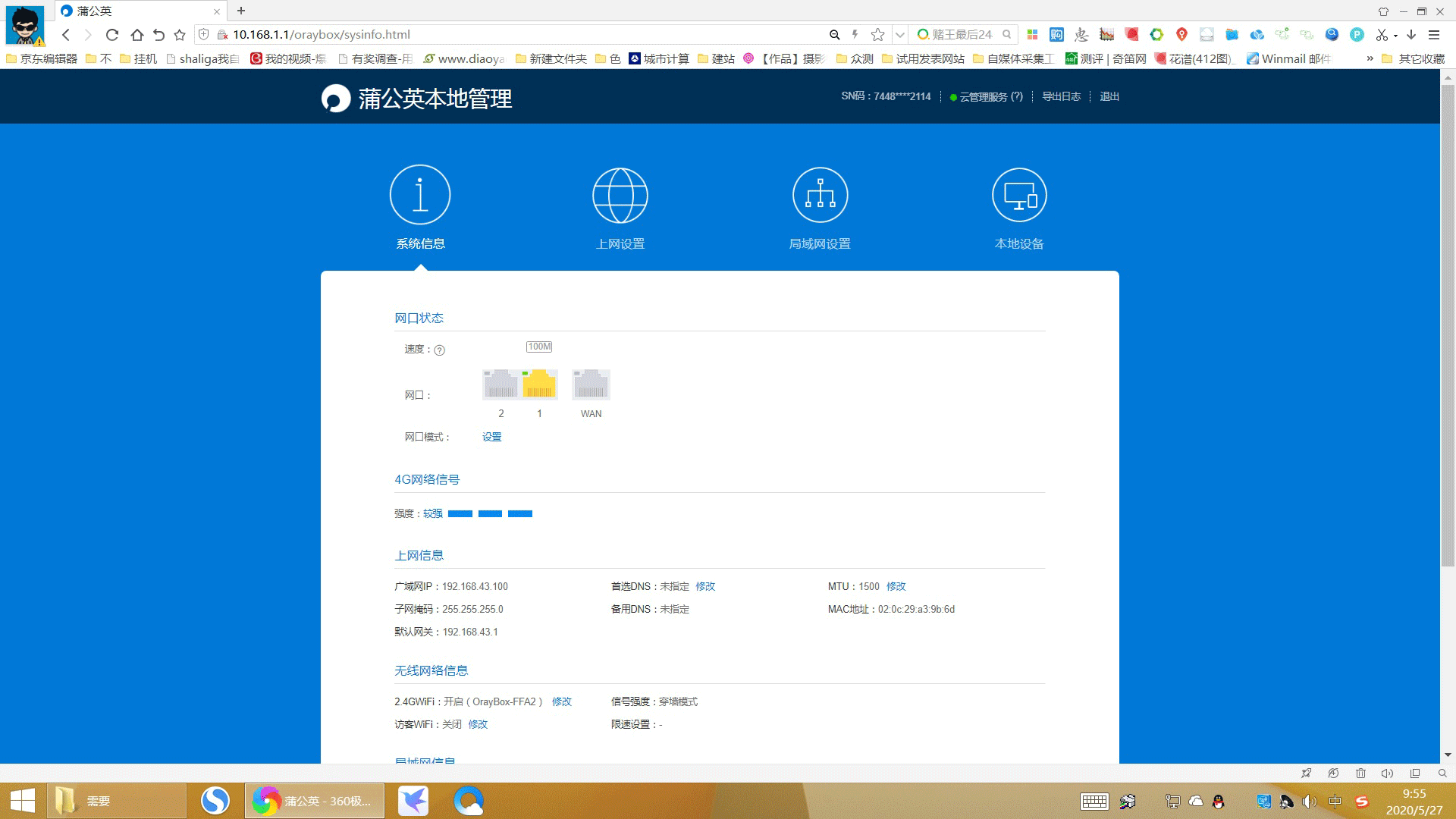Click 设置 link for 网口模式

[x=491, y=437]
